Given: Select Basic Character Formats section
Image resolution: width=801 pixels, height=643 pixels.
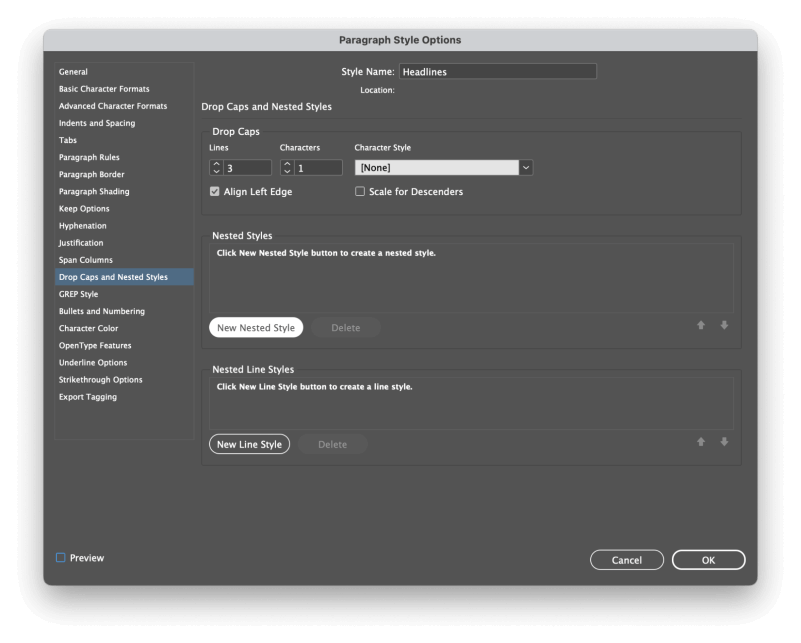Looking at the screenshot, I should (x=124, y=89).
